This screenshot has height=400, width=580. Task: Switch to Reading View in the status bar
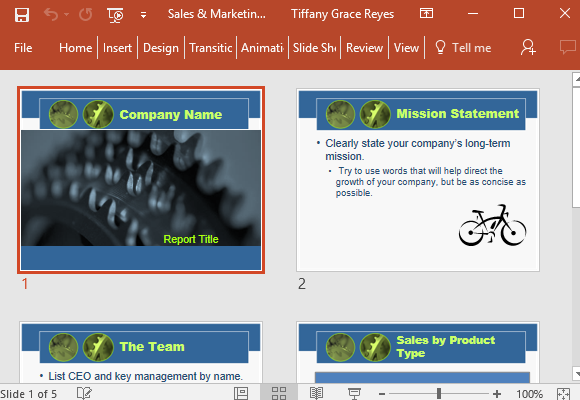(317, 393)
